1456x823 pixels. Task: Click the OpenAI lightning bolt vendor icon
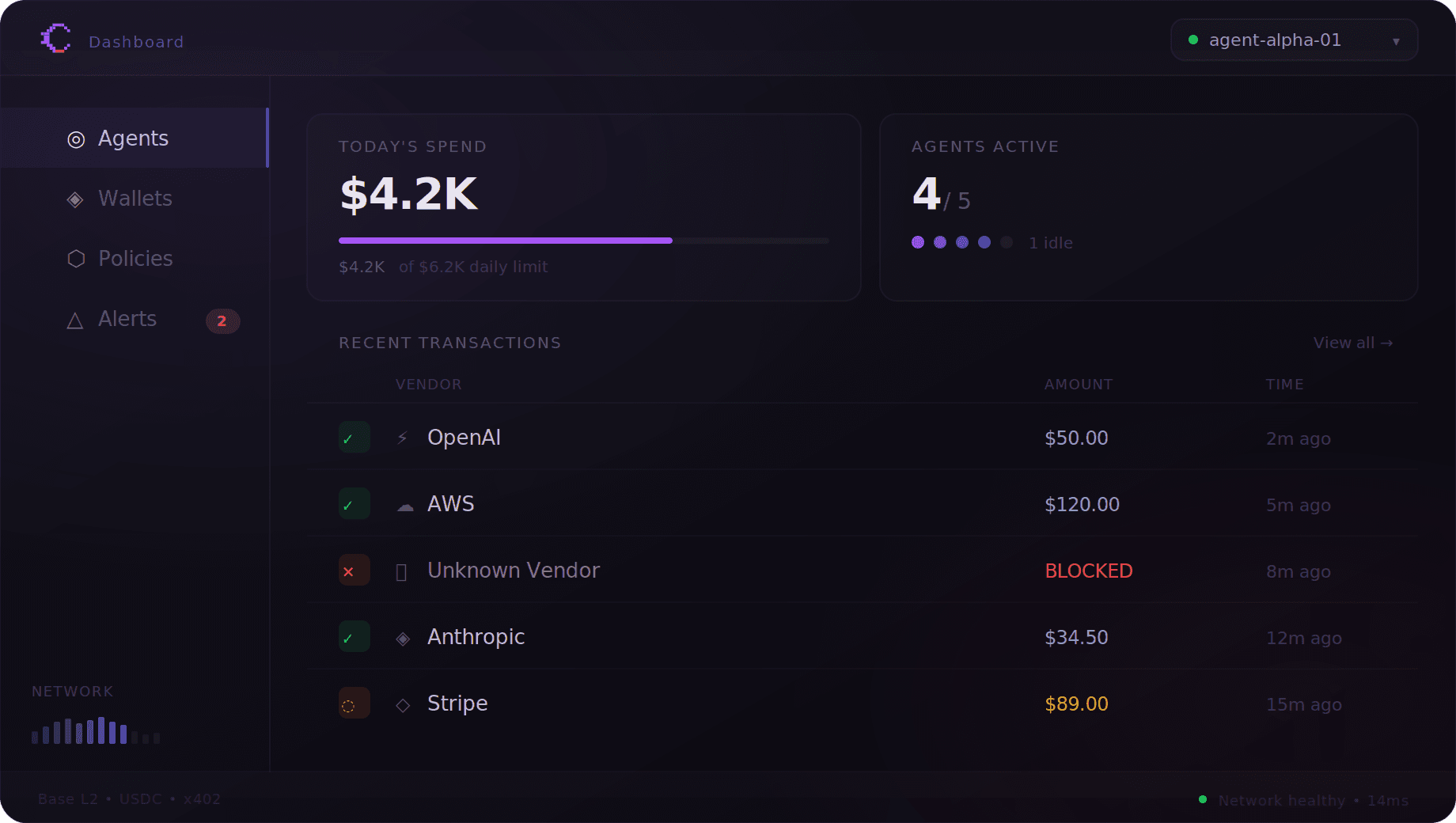tap(404, 437)
